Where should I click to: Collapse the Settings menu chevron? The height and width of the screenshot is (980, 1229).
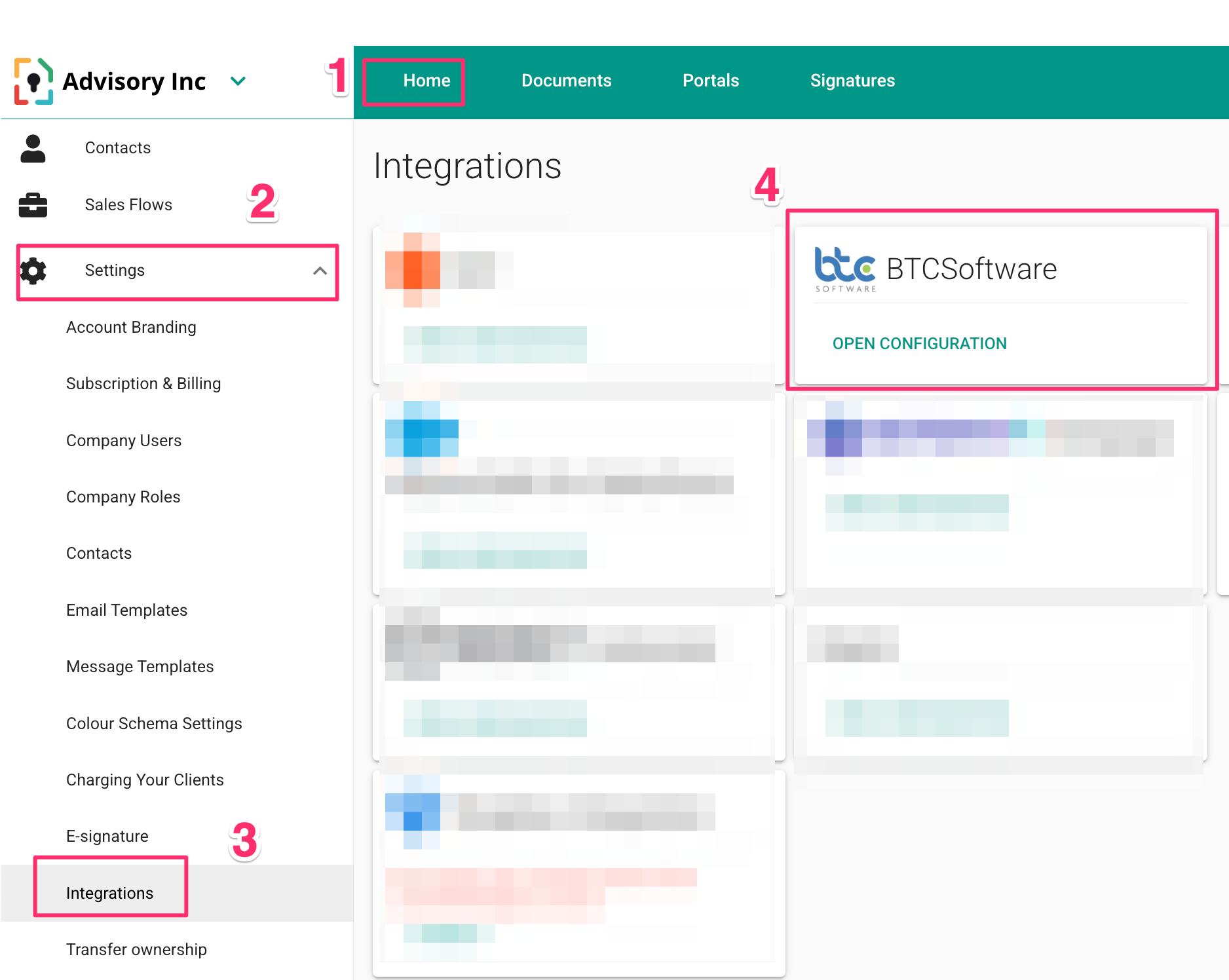coord(320,271)
